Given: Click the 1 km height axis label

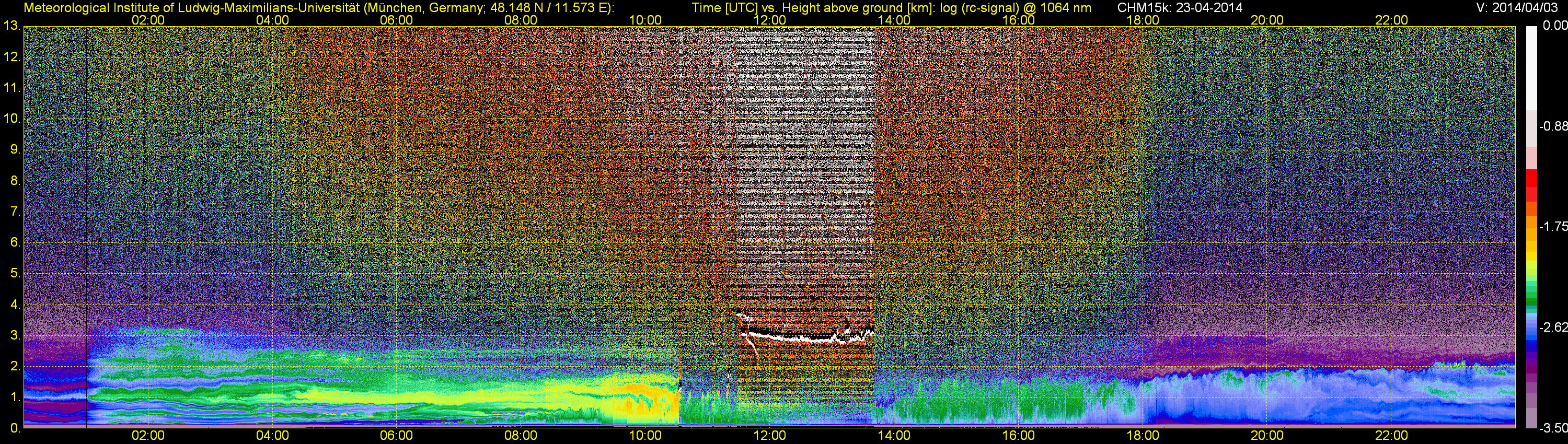Looking at the screenshot, I should tap(15, 397).
